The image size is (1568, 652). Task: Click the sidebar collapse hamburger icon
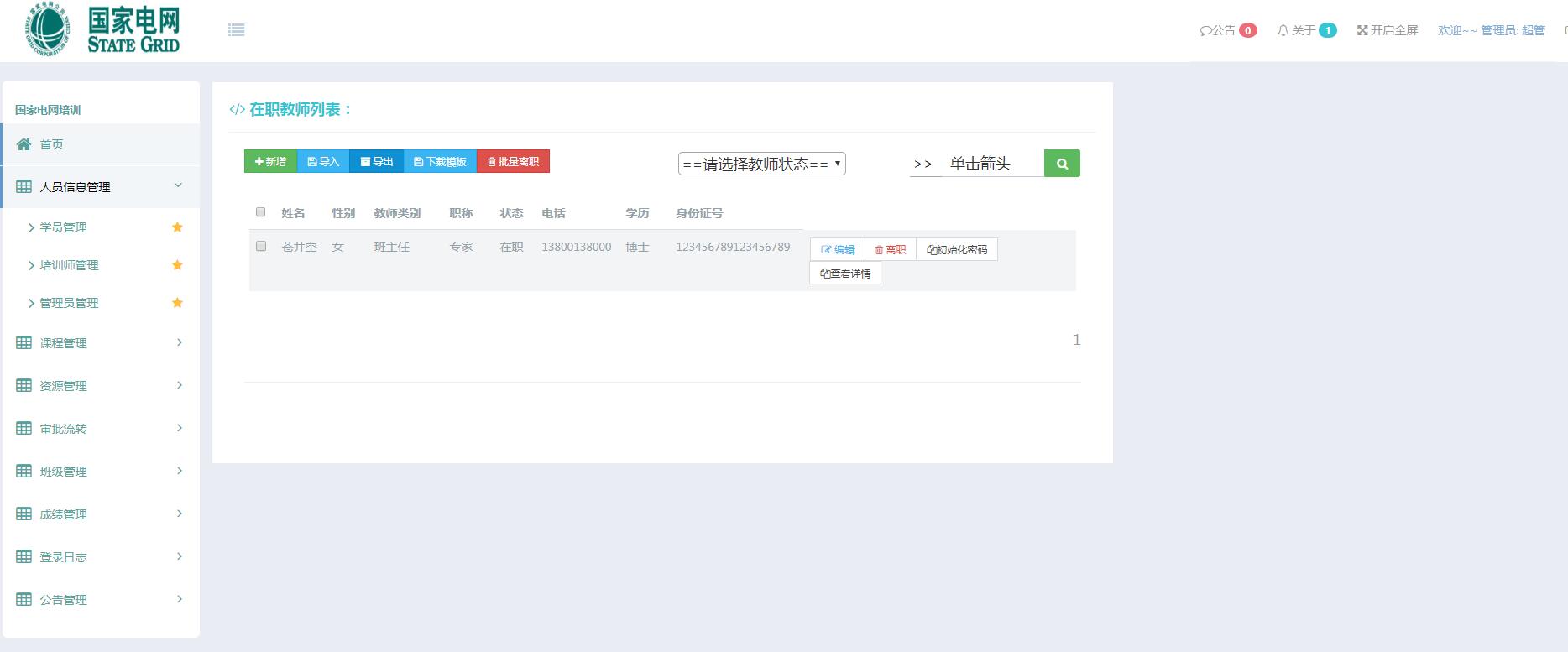[237, 30]
